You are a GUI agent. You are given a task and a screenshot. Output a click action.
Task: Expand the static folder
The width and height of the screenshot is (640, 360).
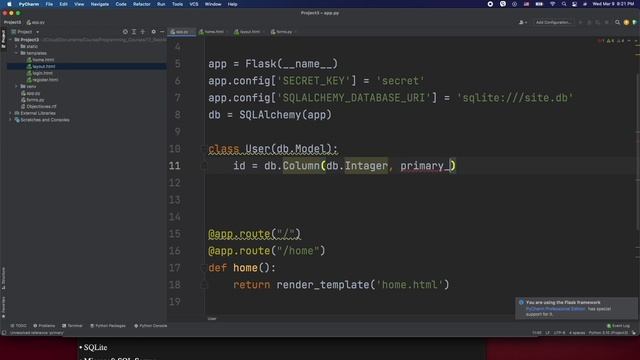pos(16,47)
